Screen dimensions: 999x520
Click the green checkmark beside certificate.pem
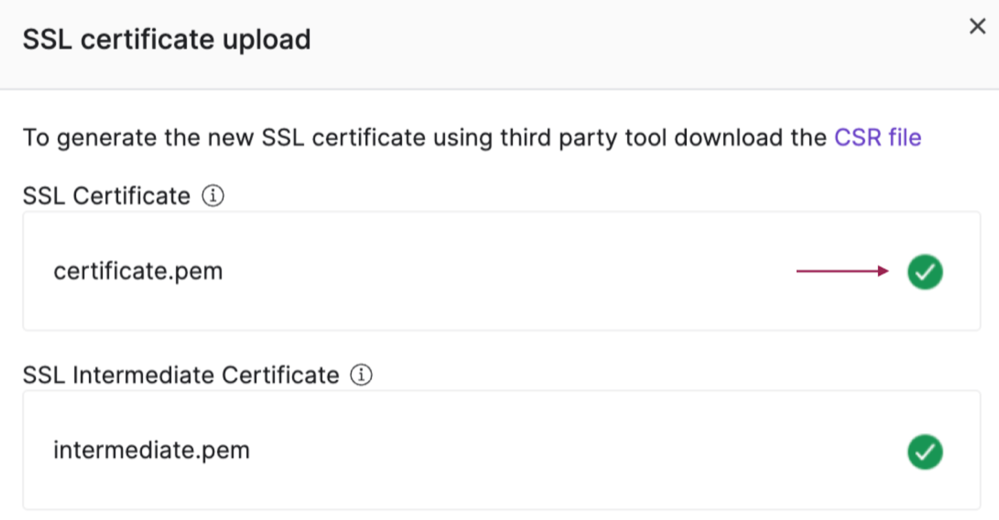point(925,272)
